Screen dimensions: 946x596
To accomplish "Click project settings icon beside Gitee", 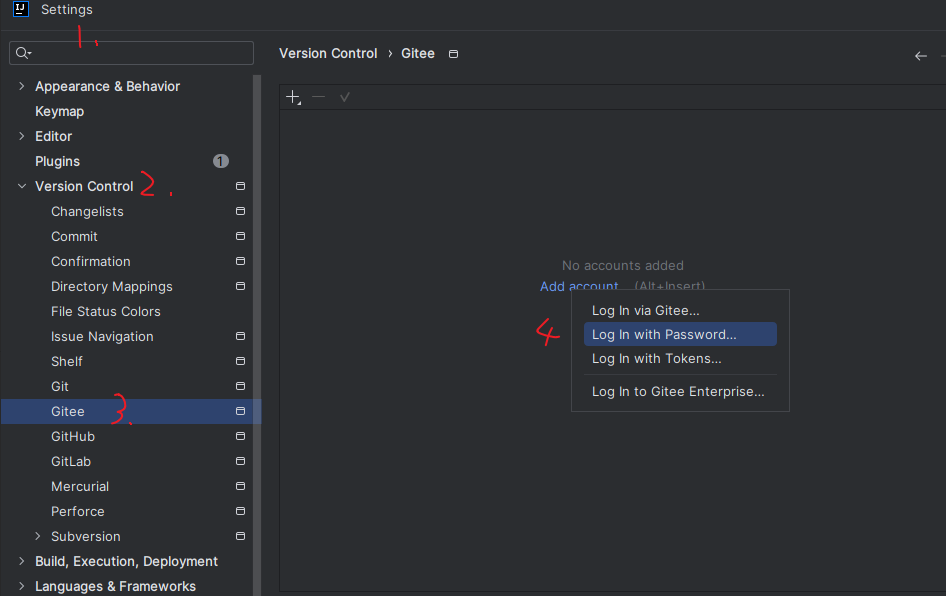I will coord(240,411).
